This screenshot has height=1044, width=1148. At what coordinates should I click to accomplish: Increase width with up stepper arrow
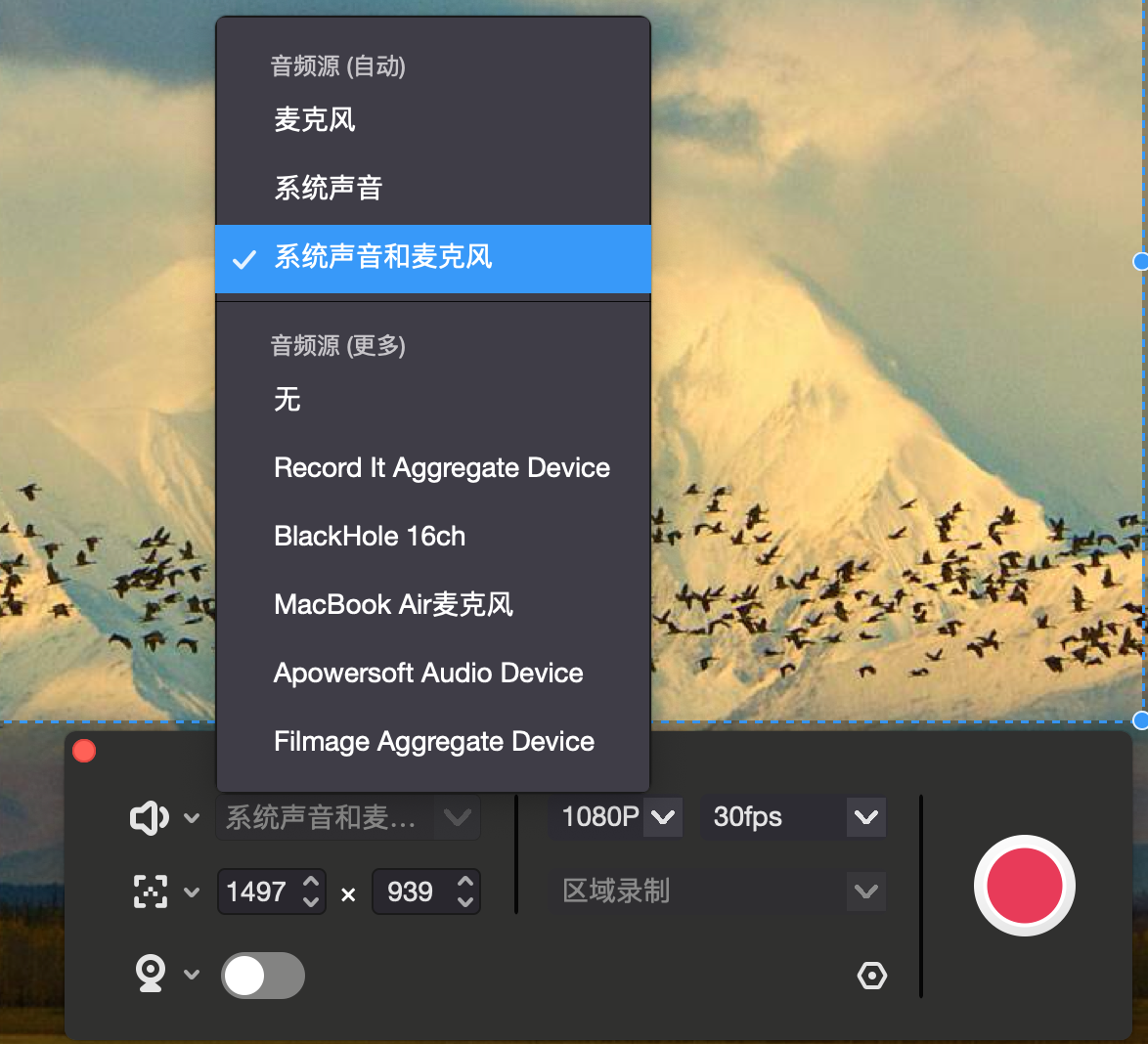click(x=311, y=882)
